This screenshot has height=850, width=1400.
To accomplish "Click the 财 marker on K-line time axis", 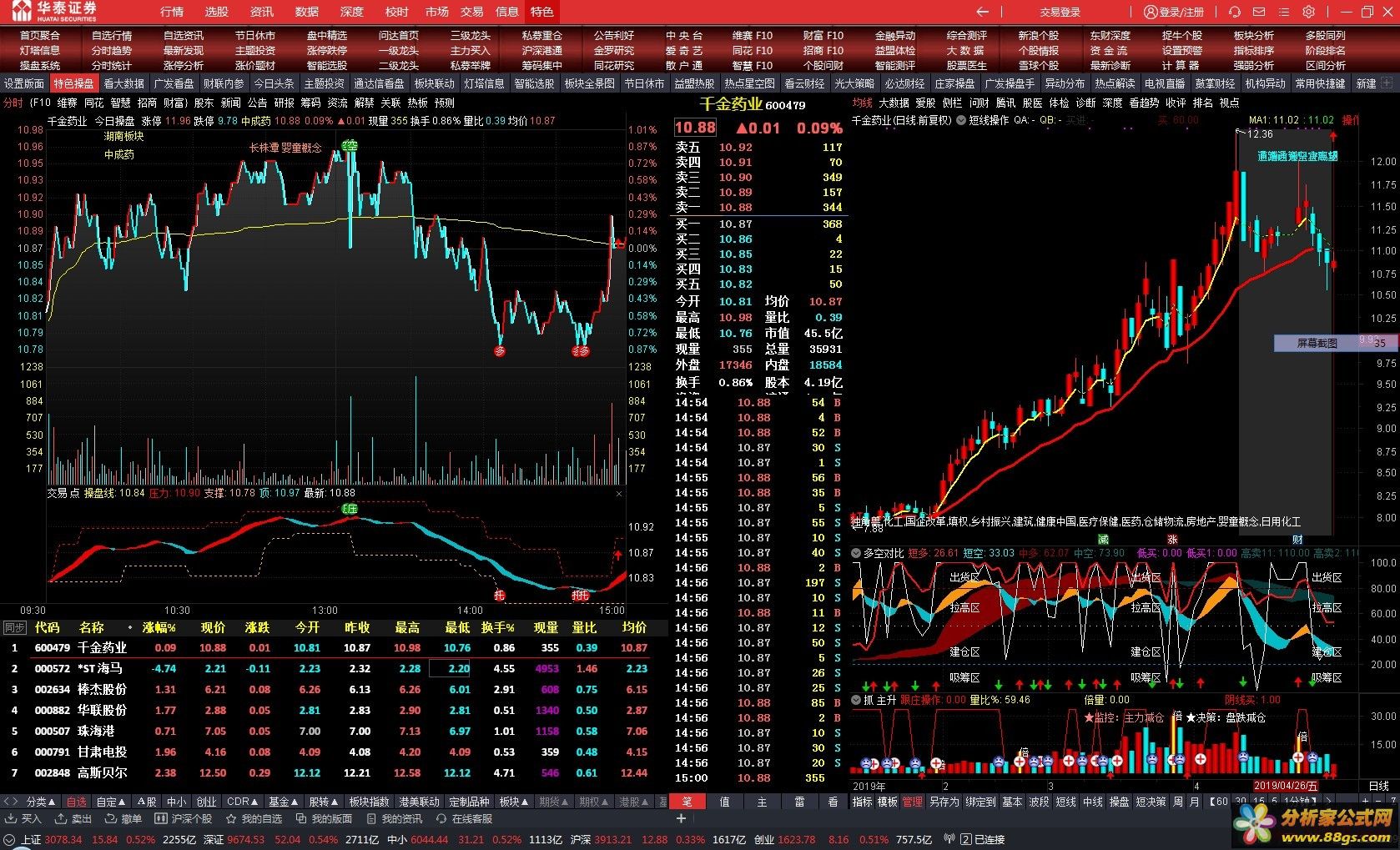I will pos(1297,541).
